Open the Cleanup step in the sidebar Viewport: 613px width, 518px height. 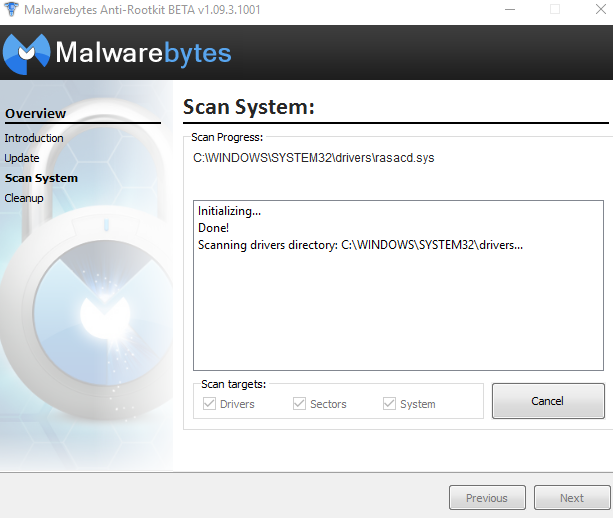coord(24,198)
